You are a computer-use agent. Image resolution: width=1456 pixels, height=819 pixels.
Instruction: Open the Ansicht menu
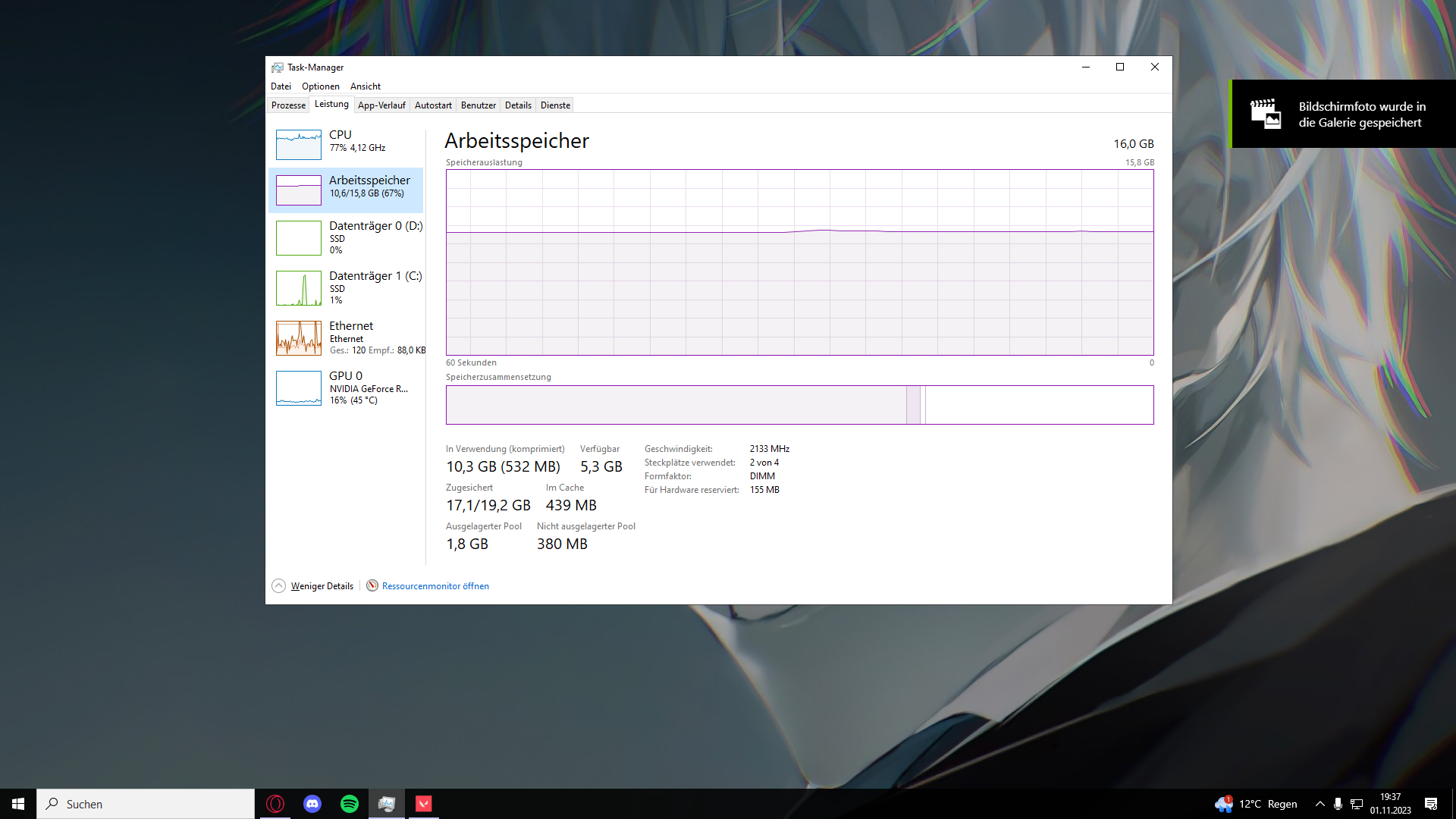(365, 86)
